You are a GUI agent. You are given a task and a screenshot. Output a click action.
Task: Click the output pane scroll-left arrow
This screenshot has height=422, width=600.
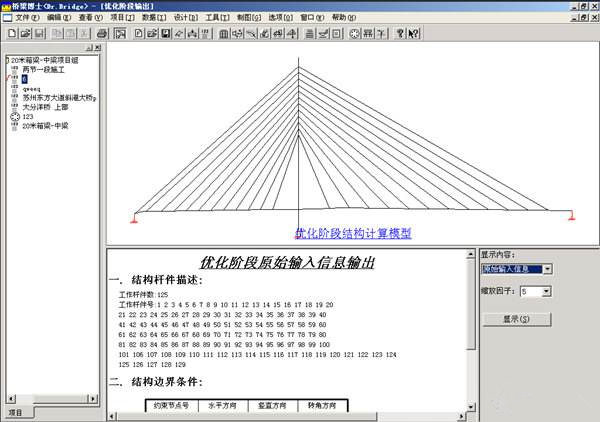112,416
